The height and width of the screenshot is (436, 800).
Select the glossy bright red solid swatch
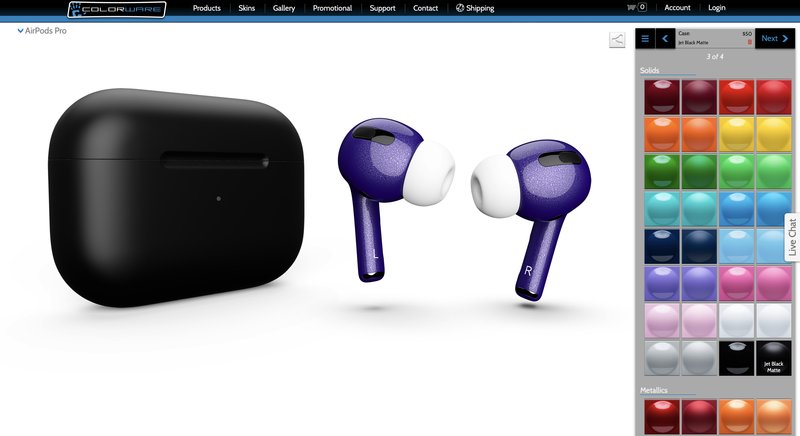736,97
